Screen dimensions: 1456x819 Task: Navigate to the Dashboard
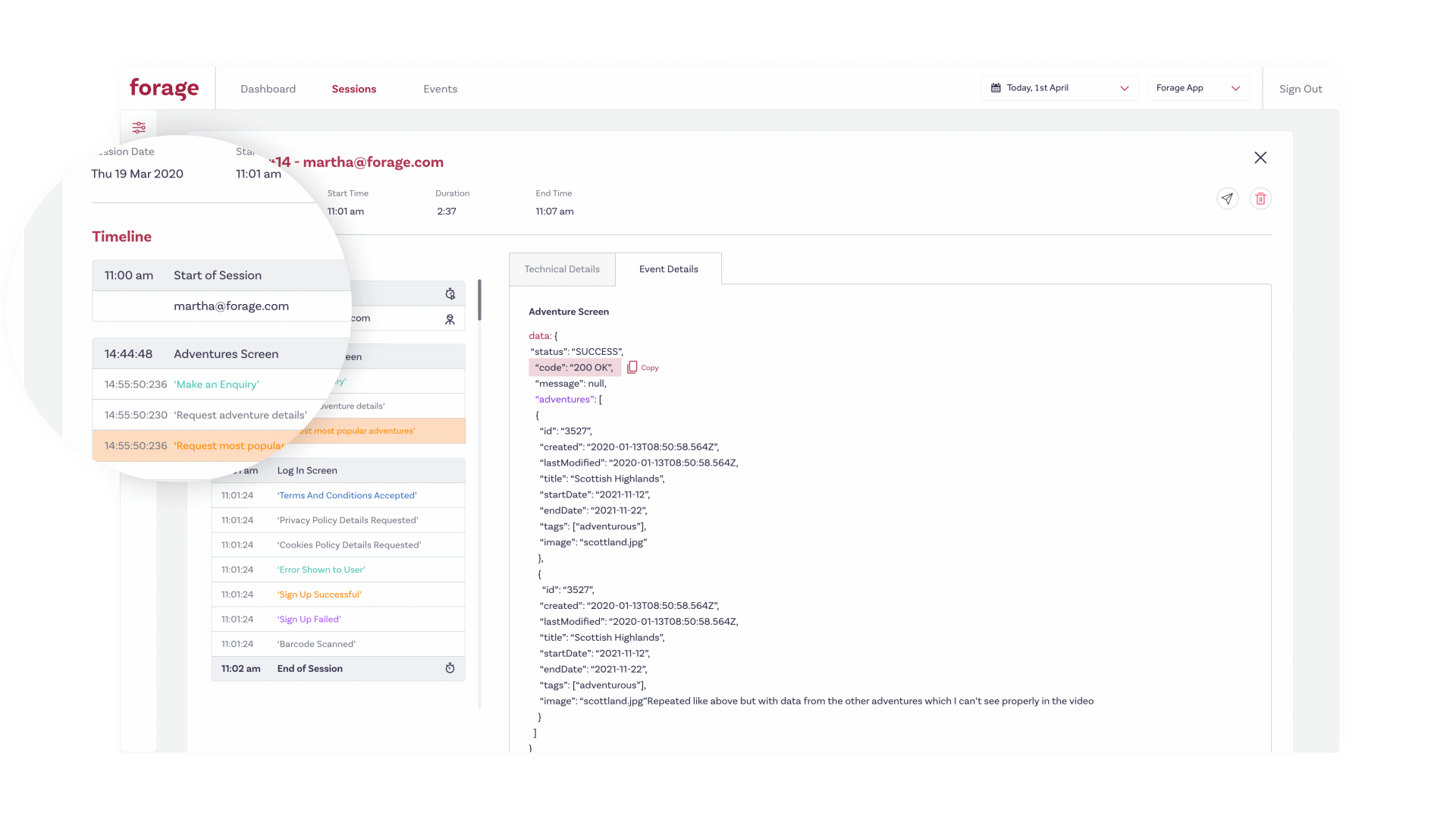click(x=268, y=89)
